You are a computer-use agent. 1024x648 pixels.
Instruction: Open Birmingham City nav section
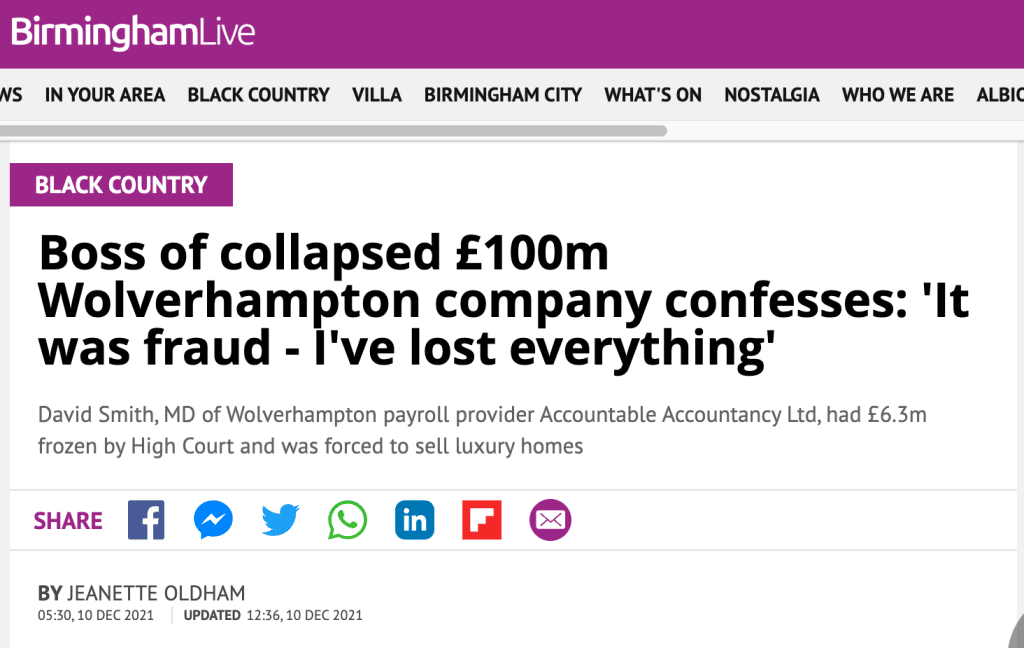[x=503, y=95]
